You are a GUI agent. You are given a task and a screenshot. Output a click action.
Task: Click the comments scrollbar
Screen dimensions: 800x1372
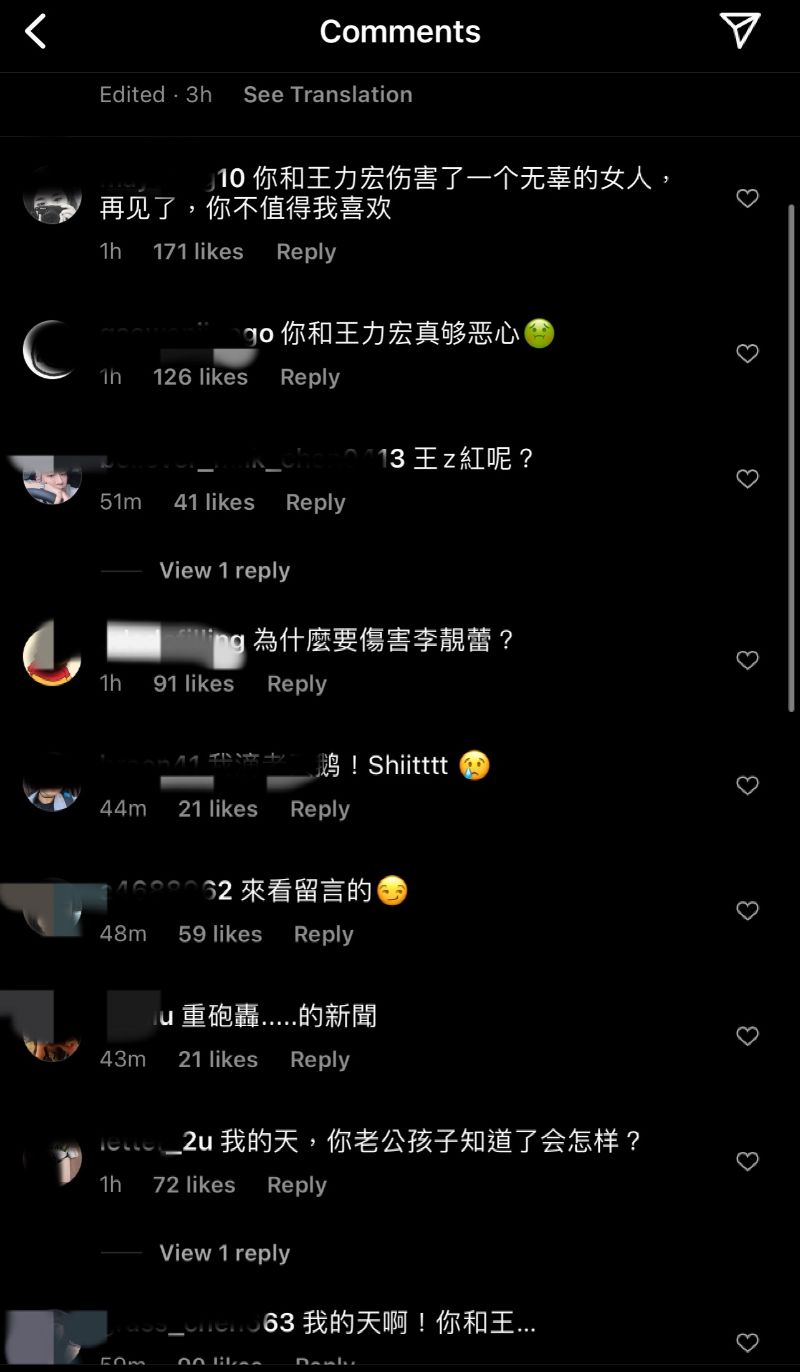point(792,458)
